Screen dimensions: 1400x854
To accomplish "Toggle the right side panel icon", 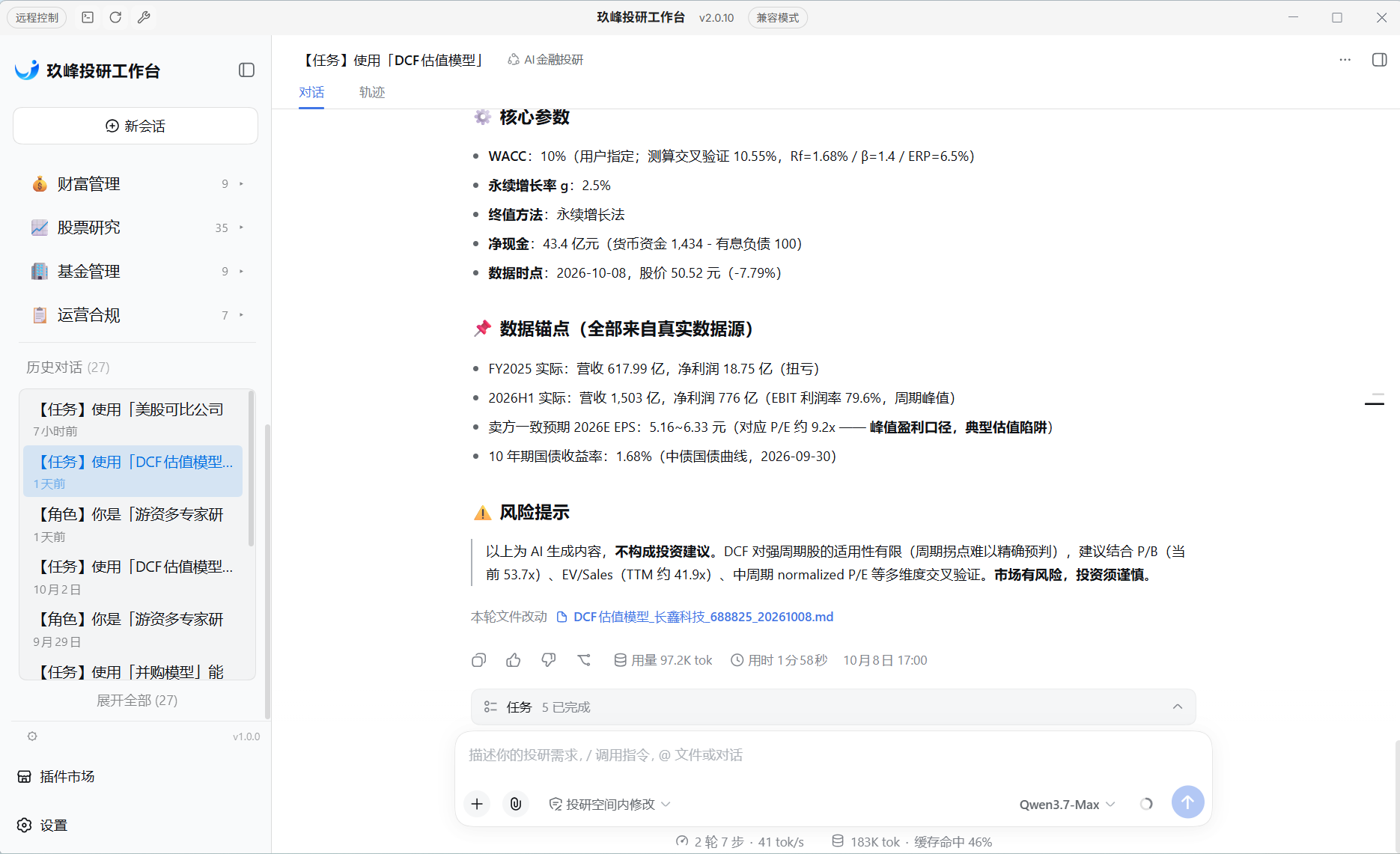I will (1379, 60).
